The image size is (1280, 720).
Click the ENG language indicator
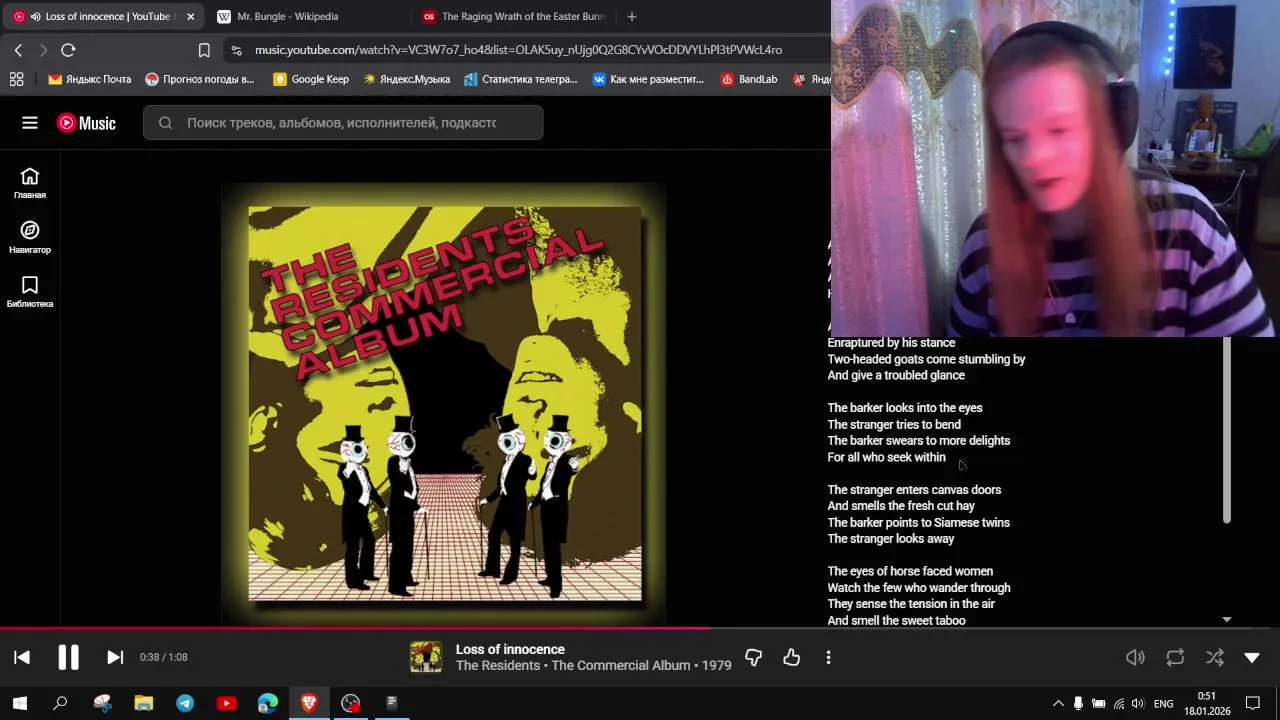1163,704
